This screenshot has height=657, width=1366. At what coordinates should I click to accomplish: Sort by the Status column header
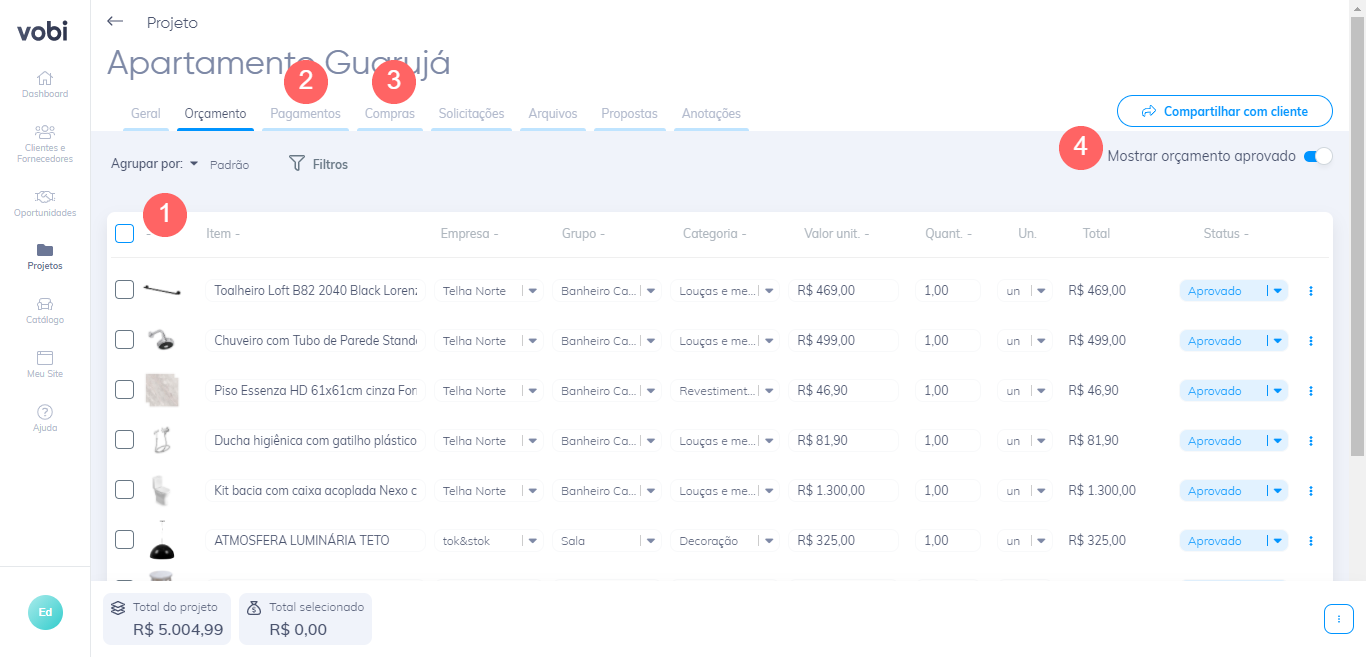(x=1226, y=233)
